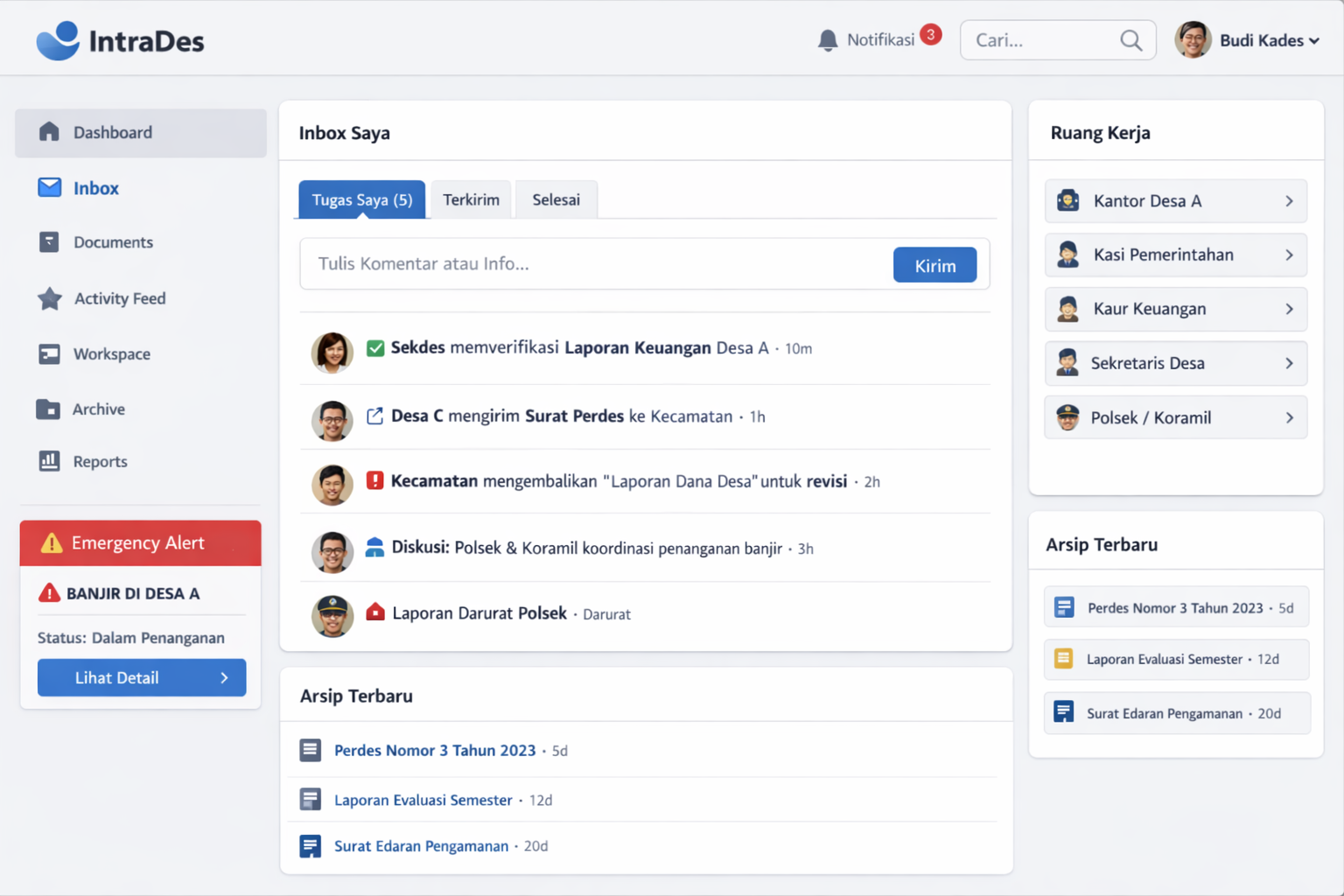
Task: Open Inbox via the envelope icon
Action: click(50, 187)
